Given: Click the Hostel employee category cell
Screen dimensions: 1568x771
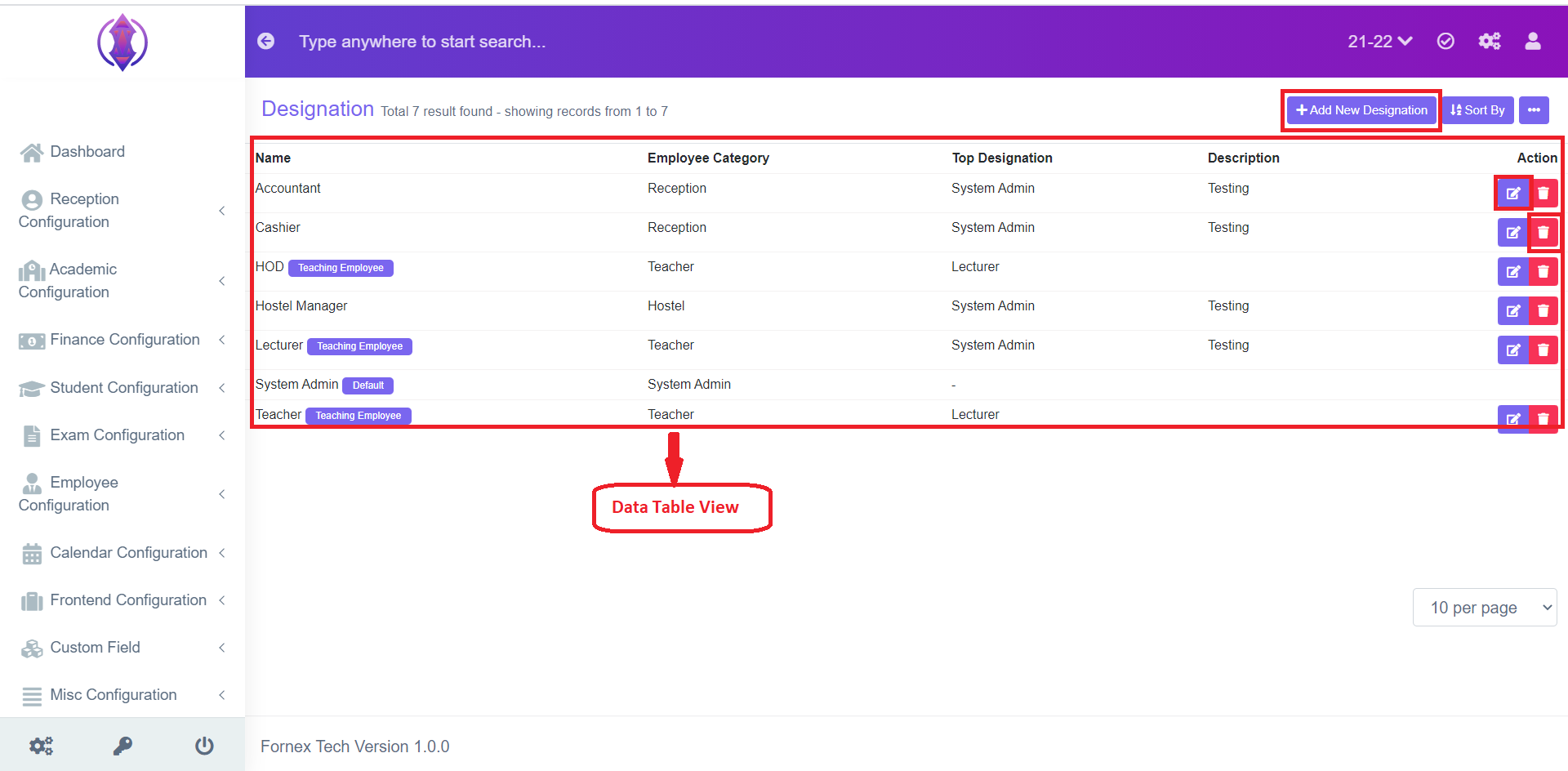Looking at the screenshot, I should (x=666, y=306).
